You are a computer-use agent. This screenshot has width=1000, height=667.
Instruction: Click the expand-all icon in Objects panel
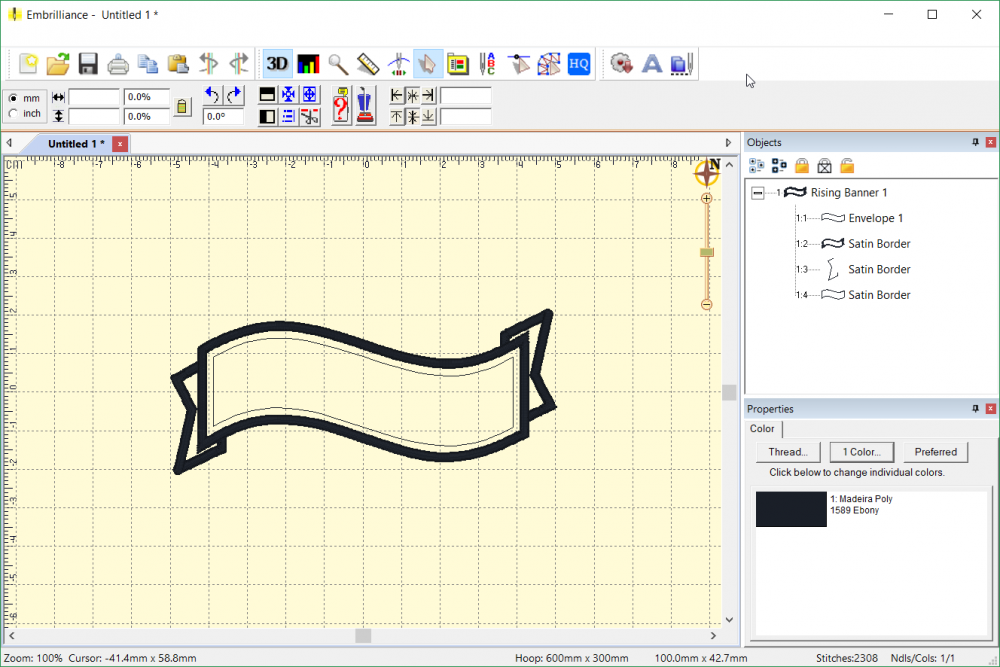756,166
